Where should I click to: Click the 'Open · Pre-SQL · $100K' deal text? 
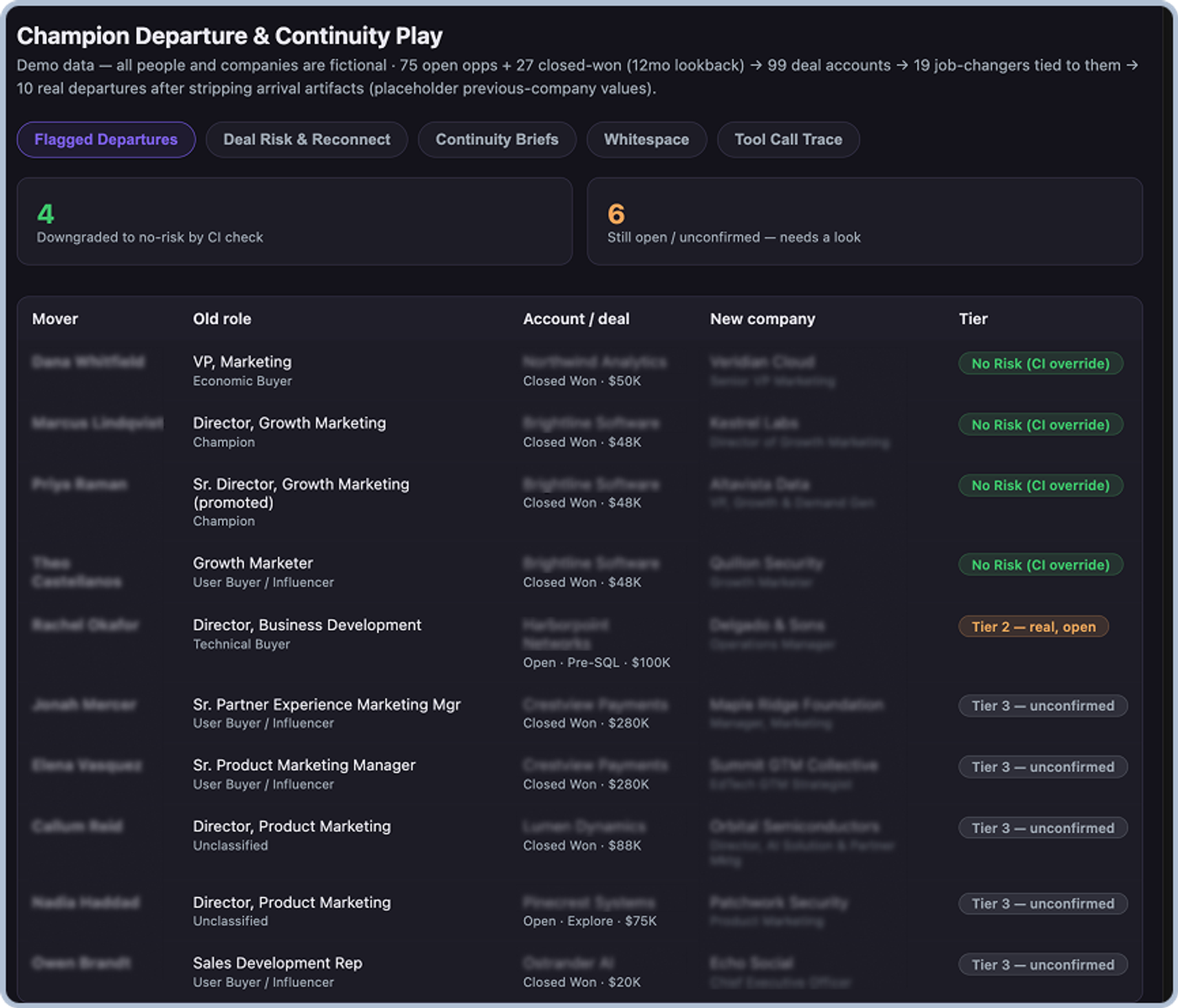click(x=597, y=663)
